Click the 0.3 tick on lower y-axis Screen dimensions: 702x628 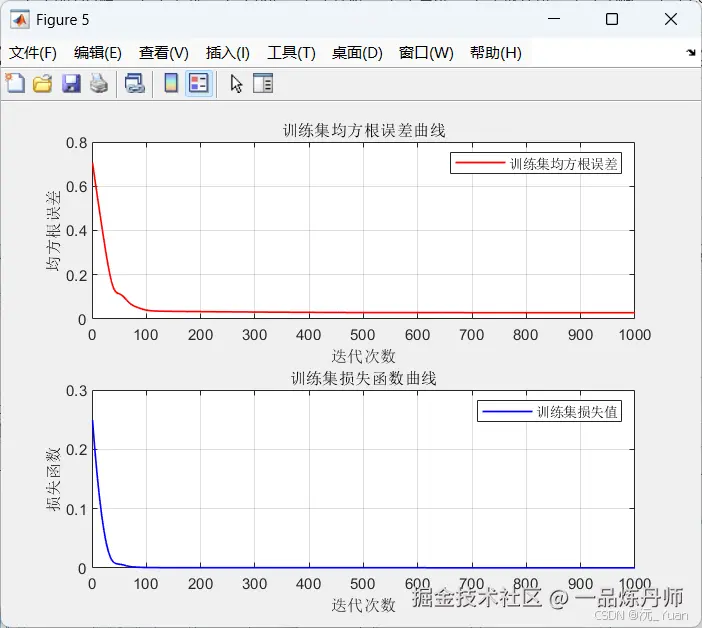point(77,391)
